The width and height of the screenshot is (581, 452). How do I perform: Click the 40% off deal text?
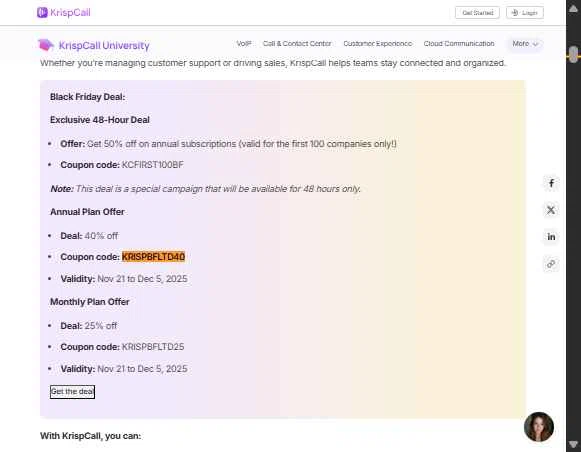[x=101, y=236]
